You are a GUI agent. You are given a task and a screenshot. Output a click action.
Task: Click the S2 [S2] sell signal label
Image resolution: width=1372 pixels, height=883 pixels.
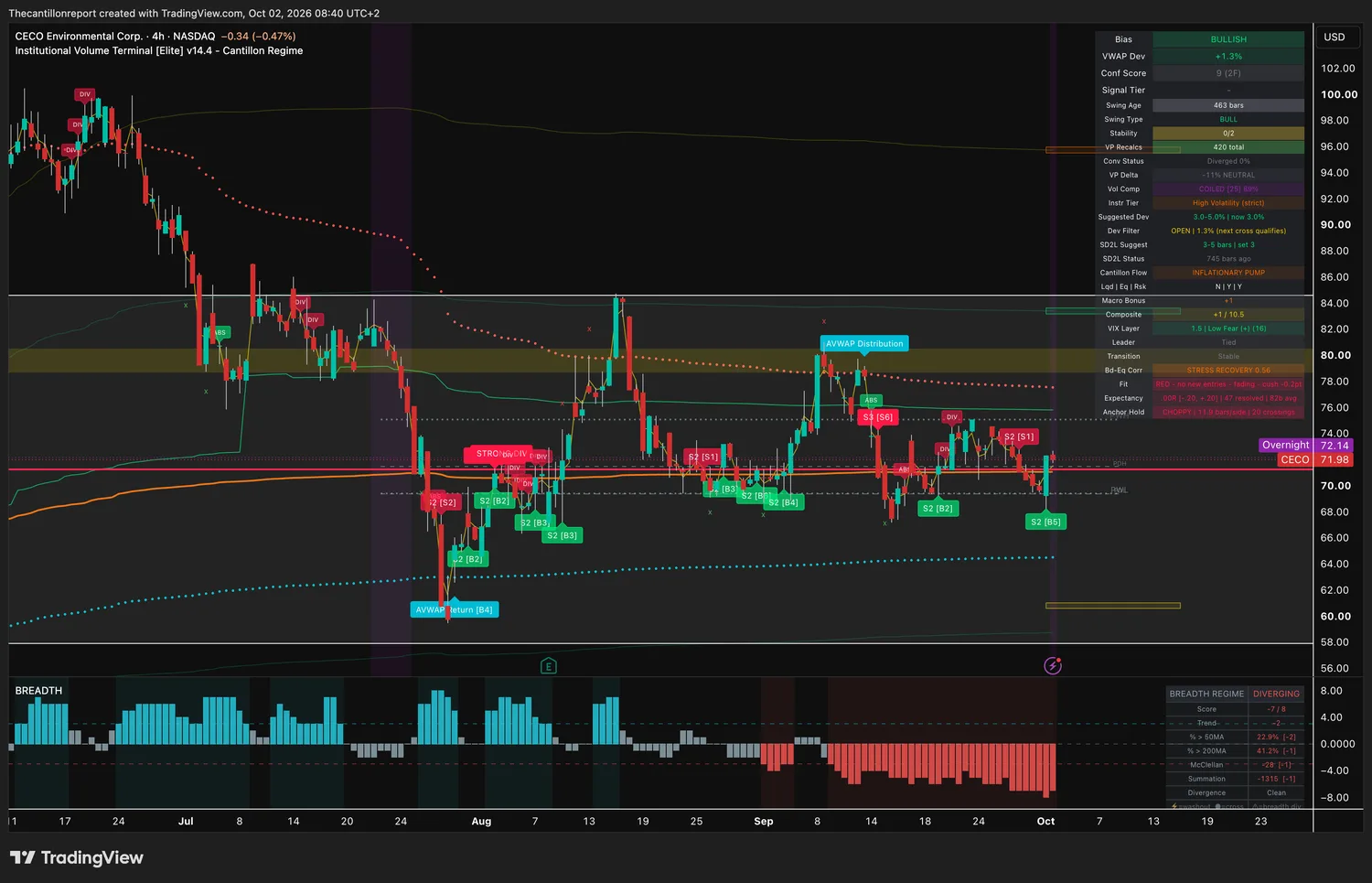[442, 502]
